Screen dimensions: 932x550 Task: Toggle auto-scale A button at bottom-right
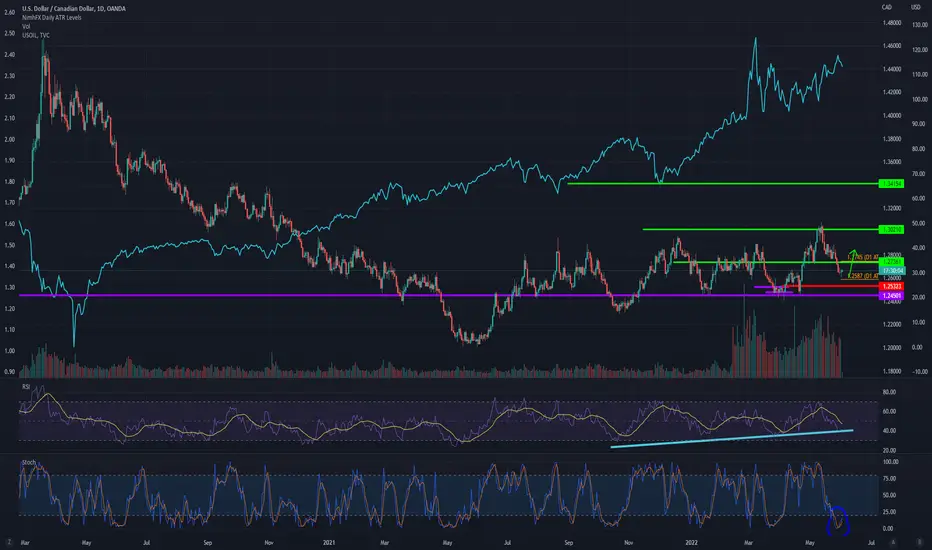pyautogui.click(x=893, y=542)
